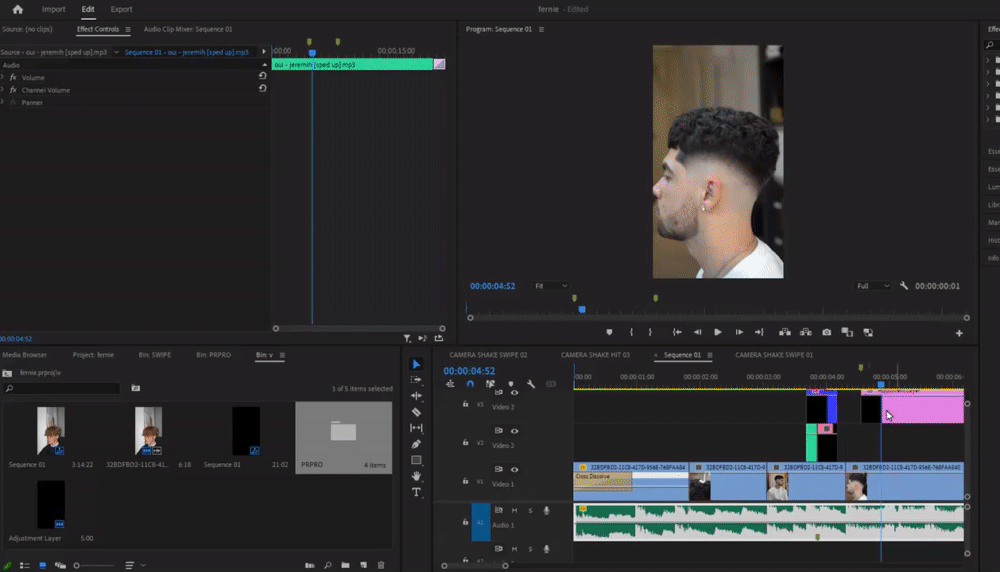The height and width of the screenshot is (572, 1000).
Task: Enable voice-over record on Audio 1
Action: tap(547, 510)
